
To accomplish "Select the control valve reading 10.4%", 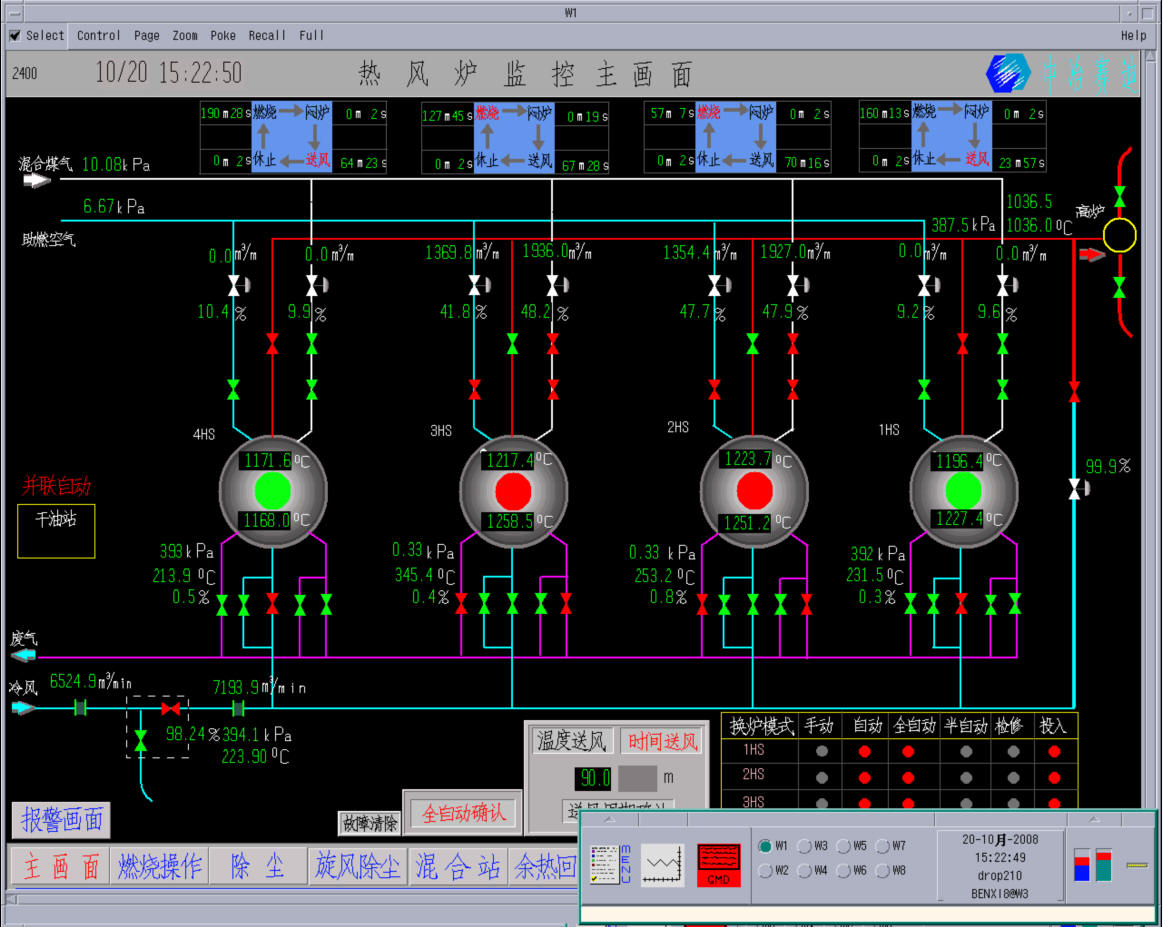I will (x=237, y=284).
